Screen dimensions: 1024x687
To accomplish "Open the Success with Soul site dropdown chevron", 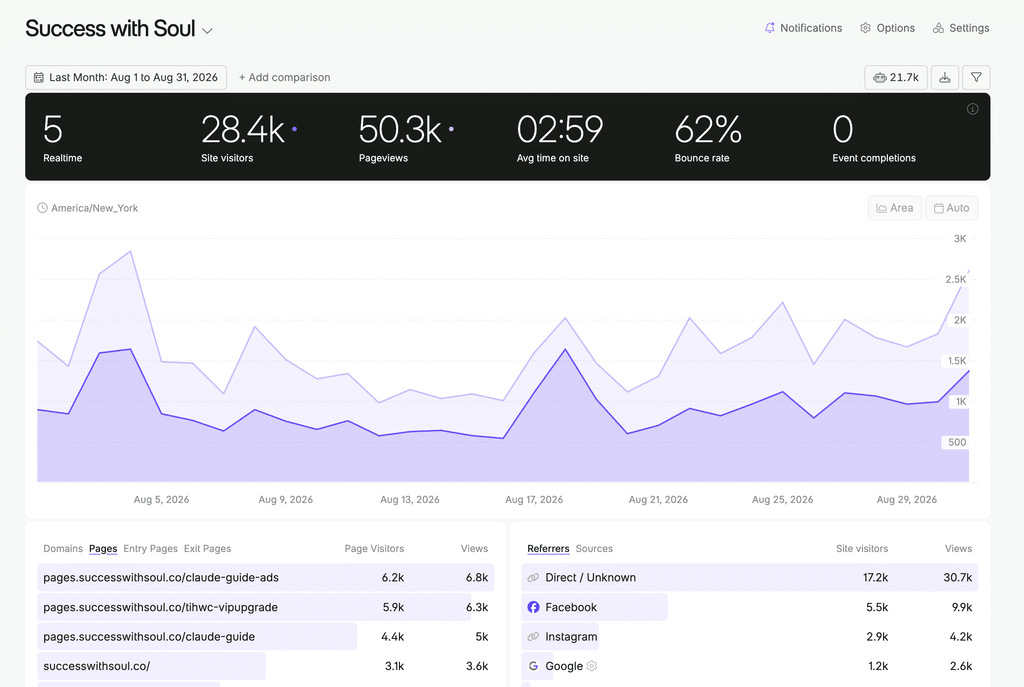I will tap(207, 31).
